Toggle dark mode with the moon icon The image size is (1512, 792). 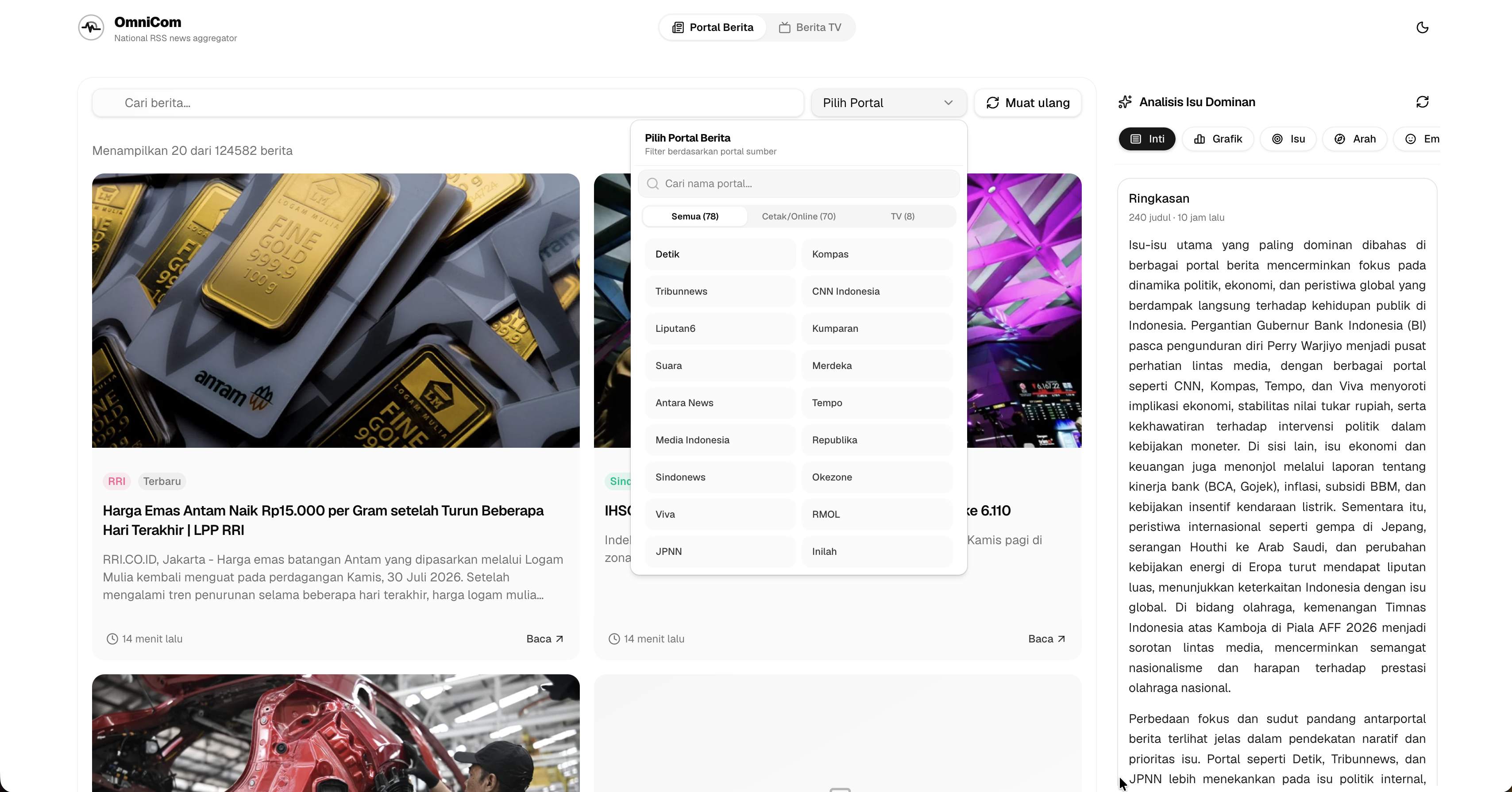(1422, 27)
